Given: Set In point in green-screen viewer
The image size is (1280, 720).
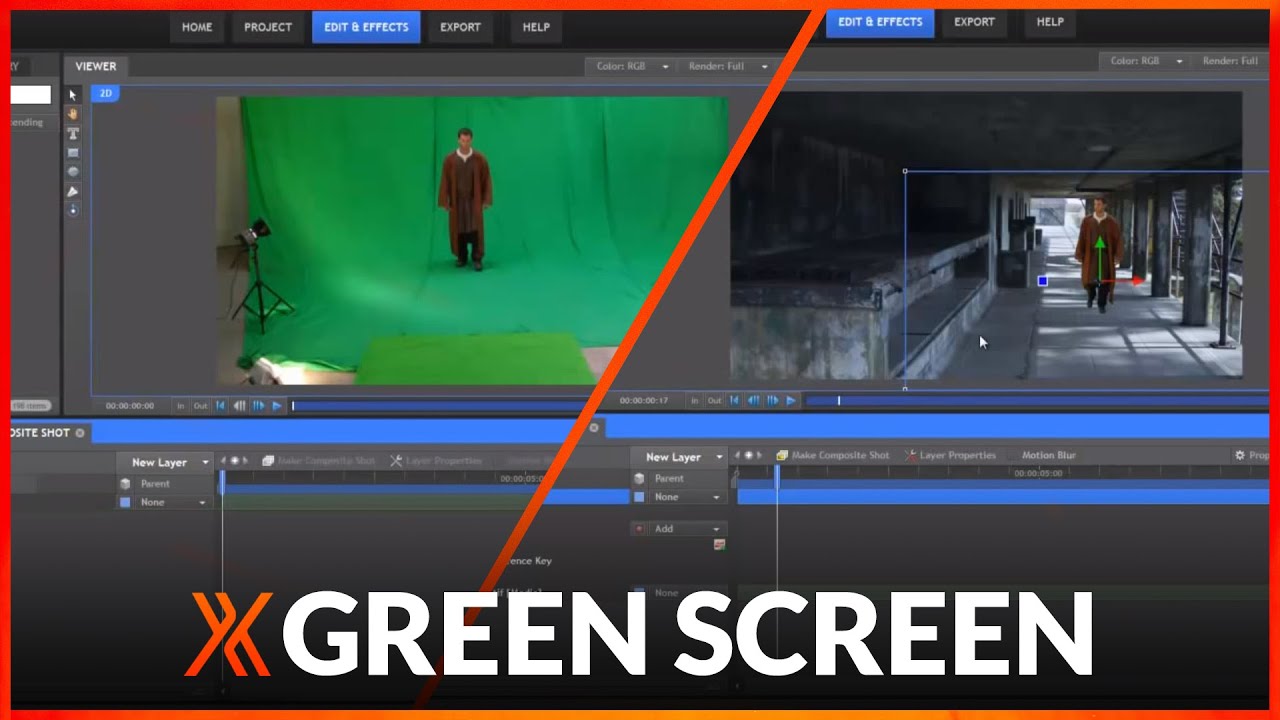Looking at the screenshot, I should point(181,405).
